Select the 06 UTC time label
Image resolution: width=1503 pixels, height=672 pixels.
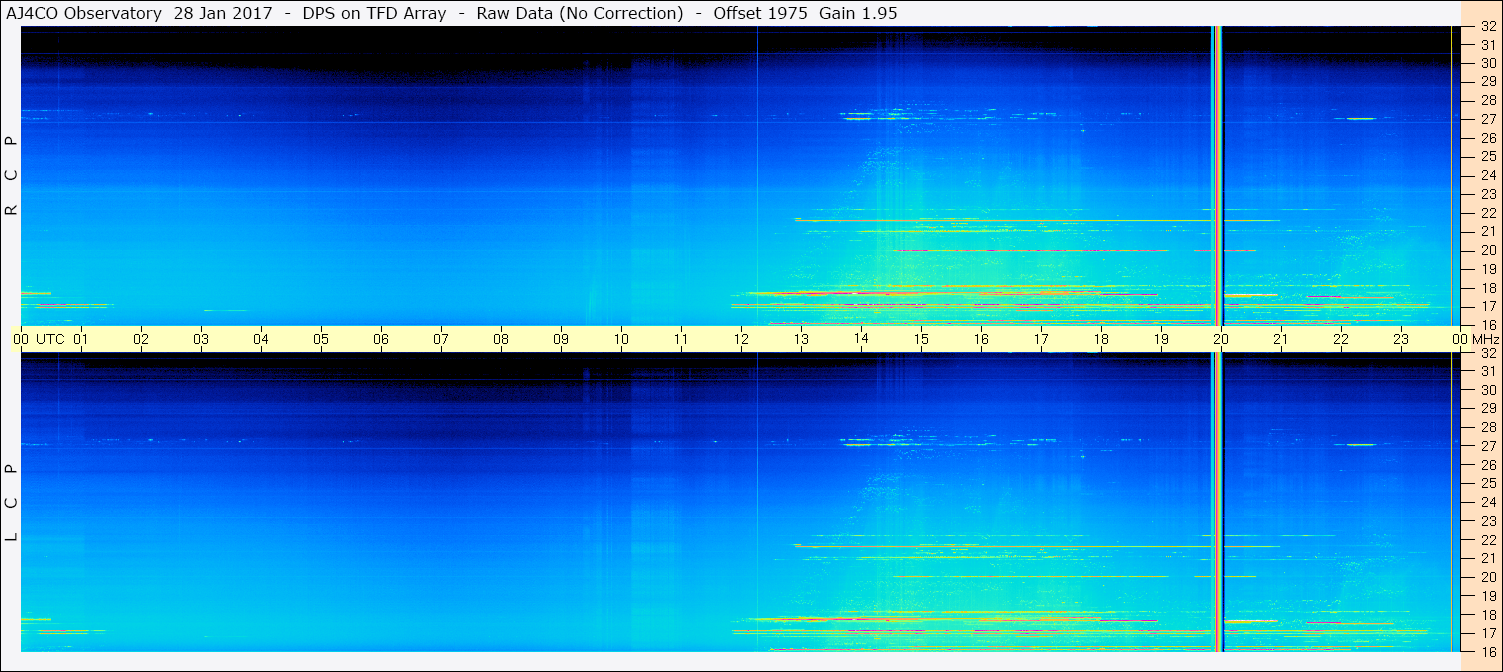381,339
